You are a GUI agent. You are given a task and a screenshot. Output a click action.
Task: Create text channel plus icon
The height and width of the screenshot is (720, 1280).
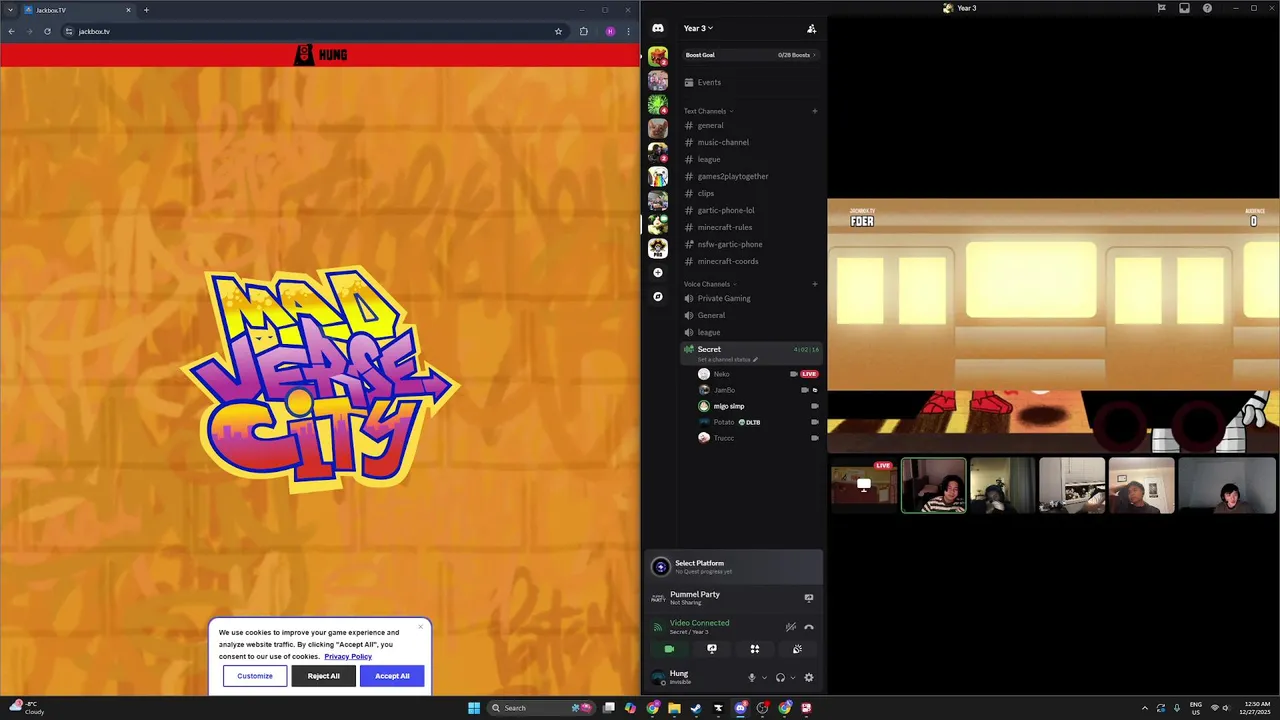coord(814,111)
